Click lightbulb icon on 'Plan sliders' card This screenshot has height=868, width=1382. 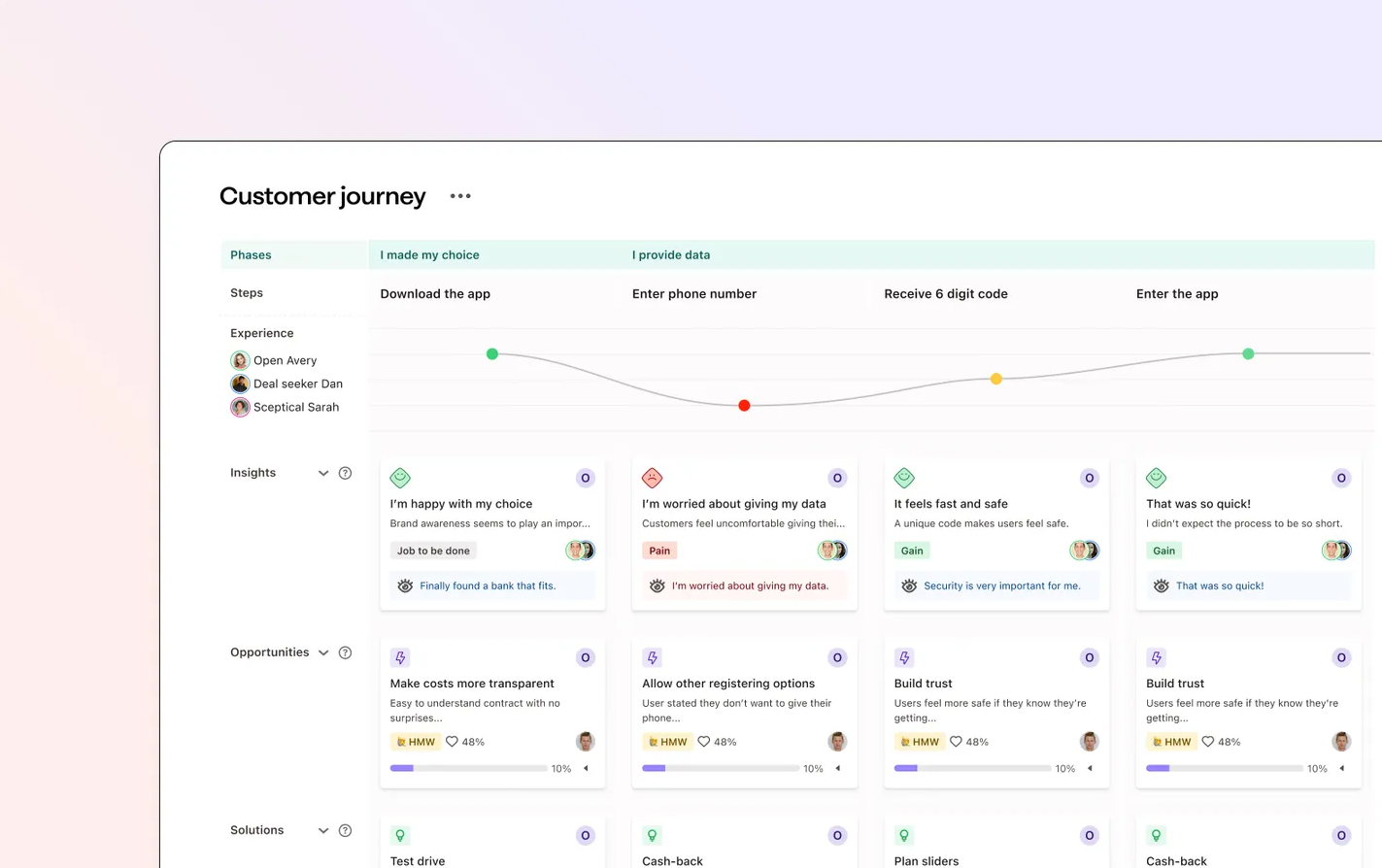click(904, 835)
